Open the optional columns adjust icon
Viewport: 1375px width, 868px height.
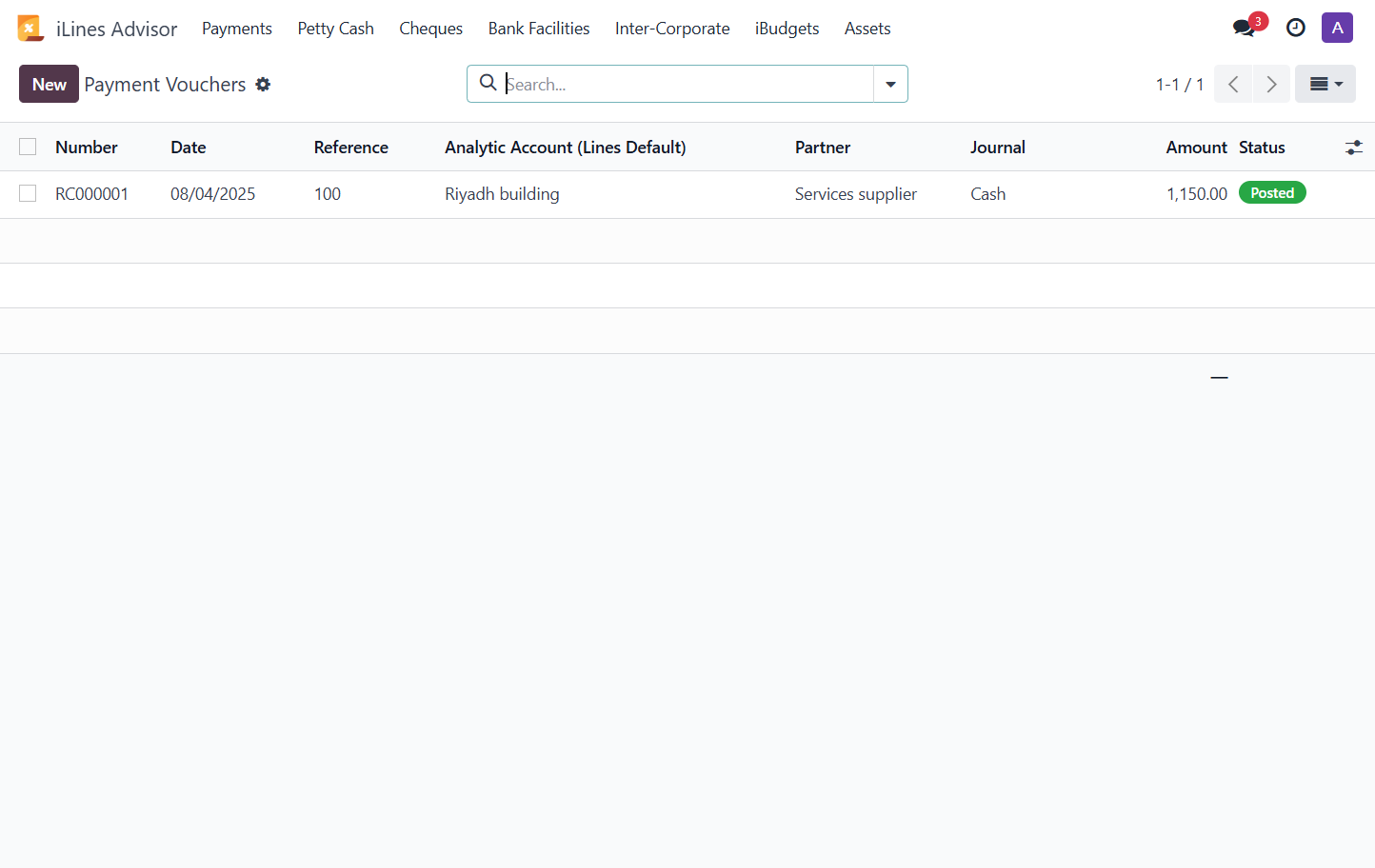[x=1353, y=148]
